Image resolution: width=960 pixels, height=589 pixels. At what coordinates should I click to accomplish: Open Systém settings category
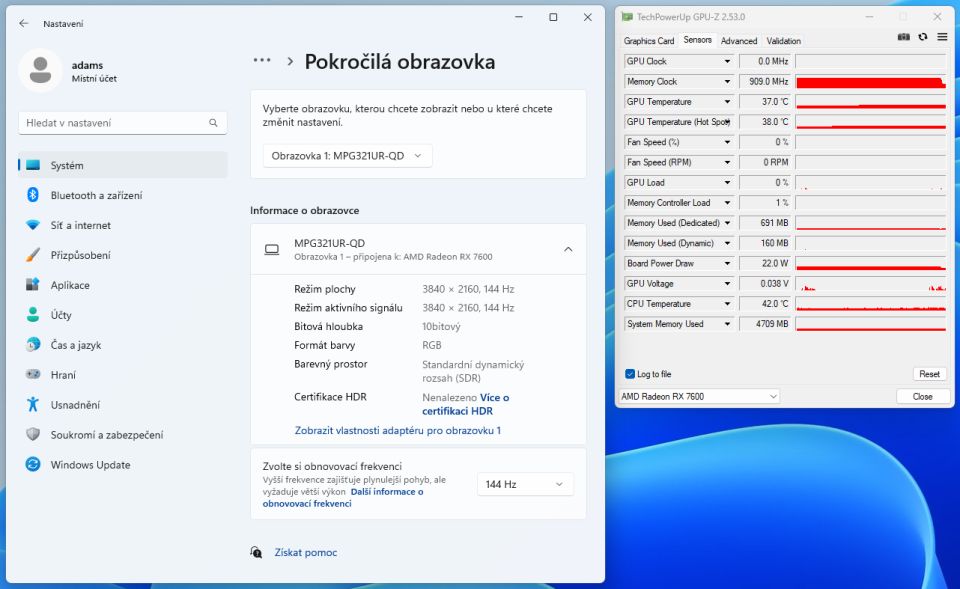[123, 165]
